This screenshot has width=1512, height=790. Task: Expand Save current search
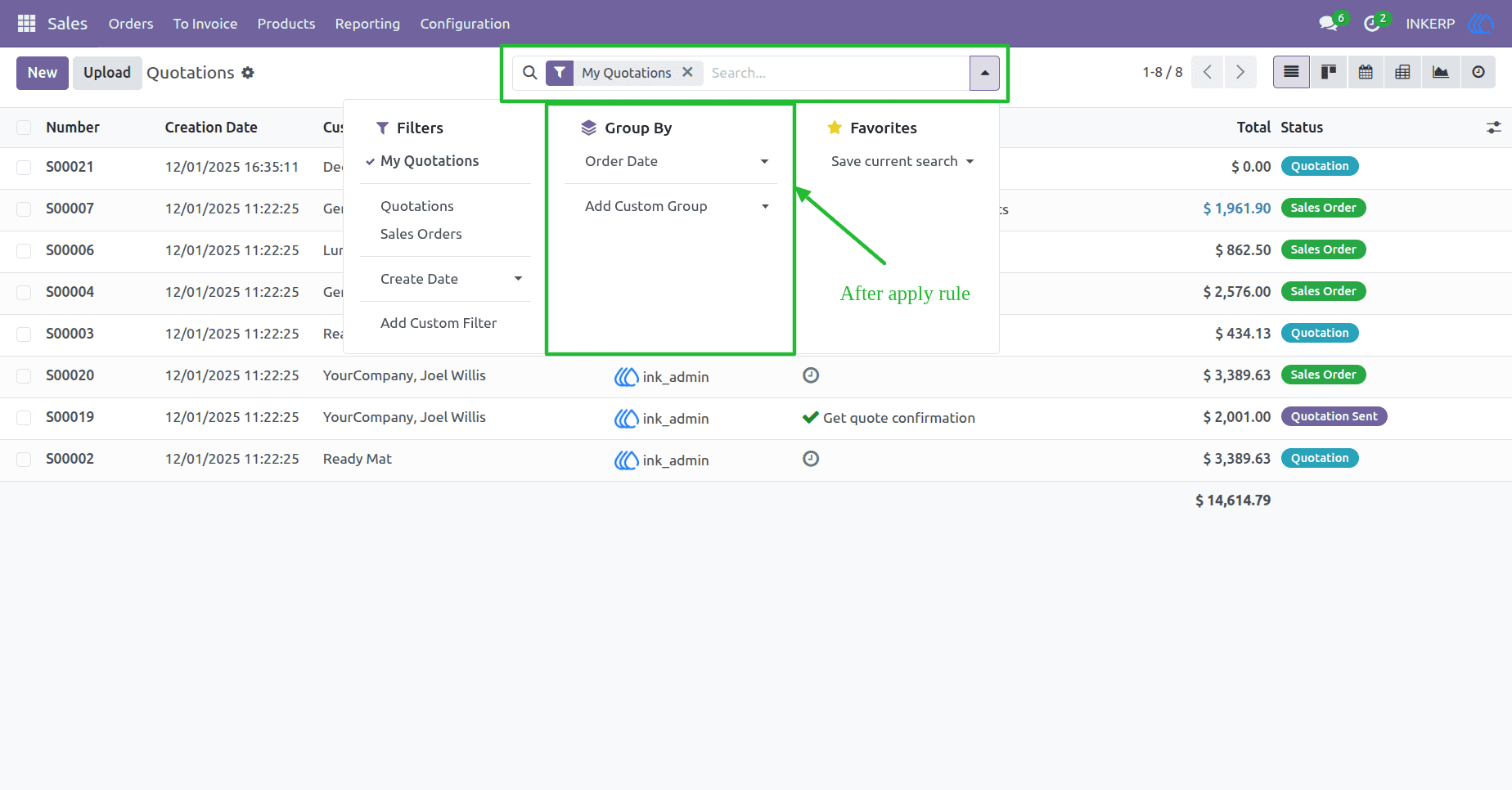coord(902,161)
